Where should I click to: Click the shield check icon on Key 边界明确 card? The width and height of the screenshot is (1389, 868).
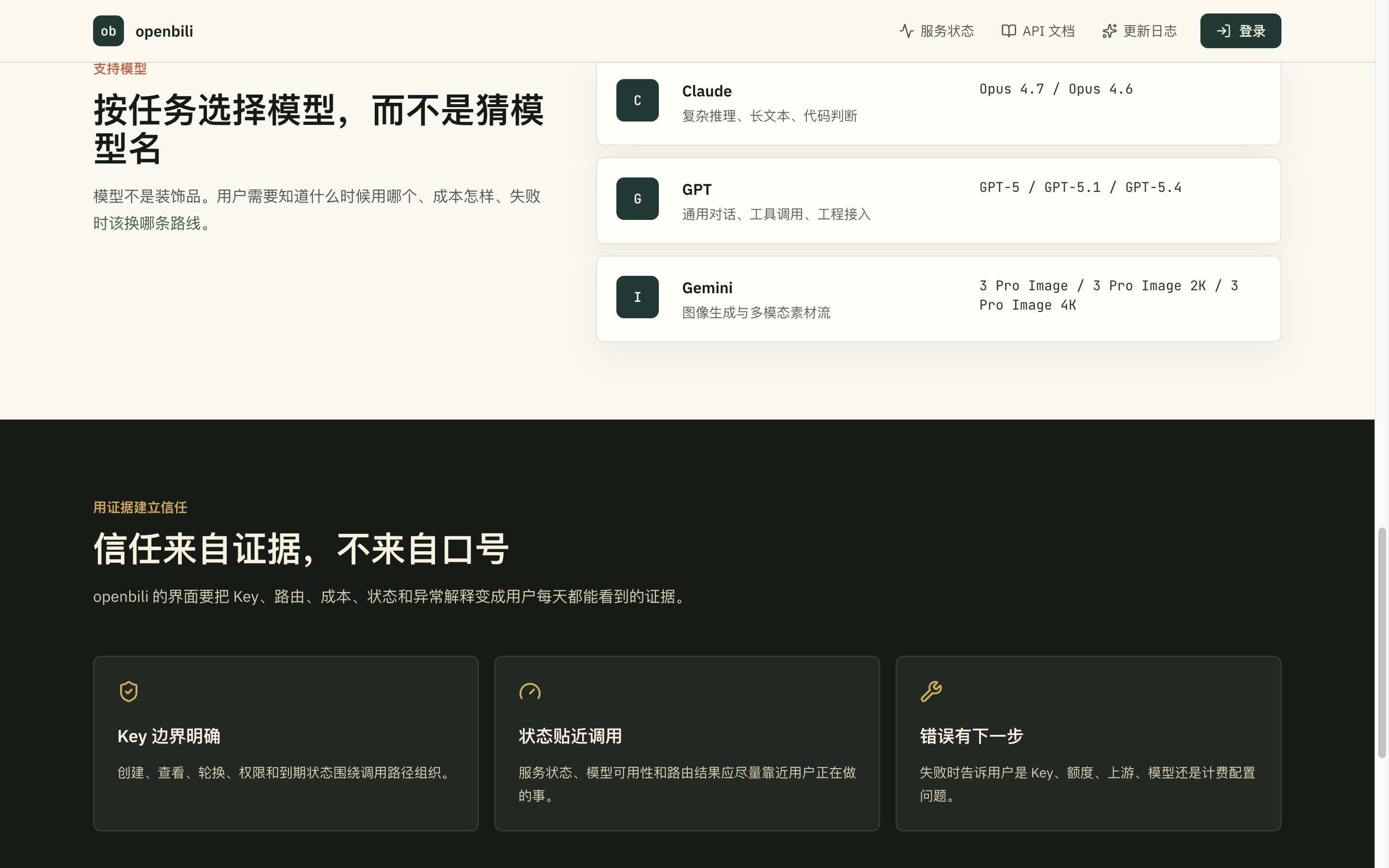point(129,691)
